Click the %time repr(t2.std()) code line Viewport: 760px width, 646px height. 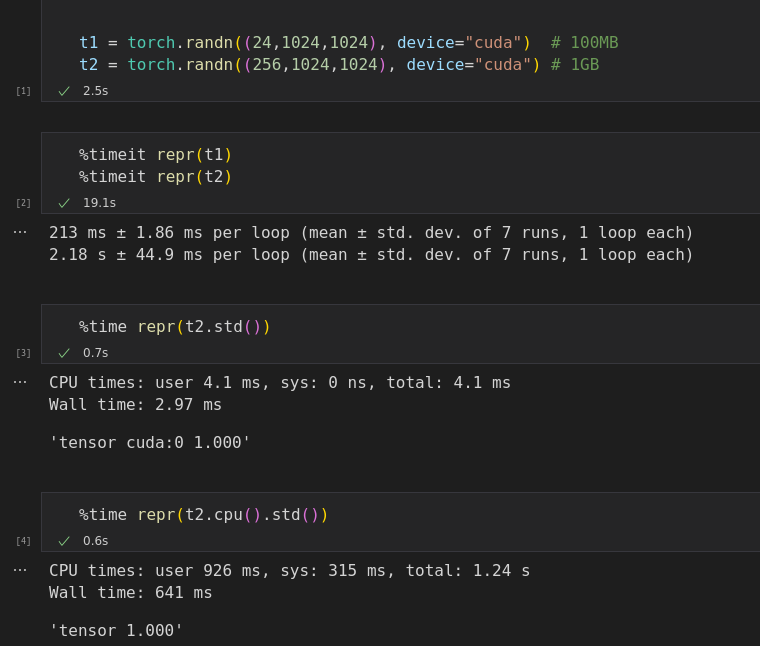[174, 327]
